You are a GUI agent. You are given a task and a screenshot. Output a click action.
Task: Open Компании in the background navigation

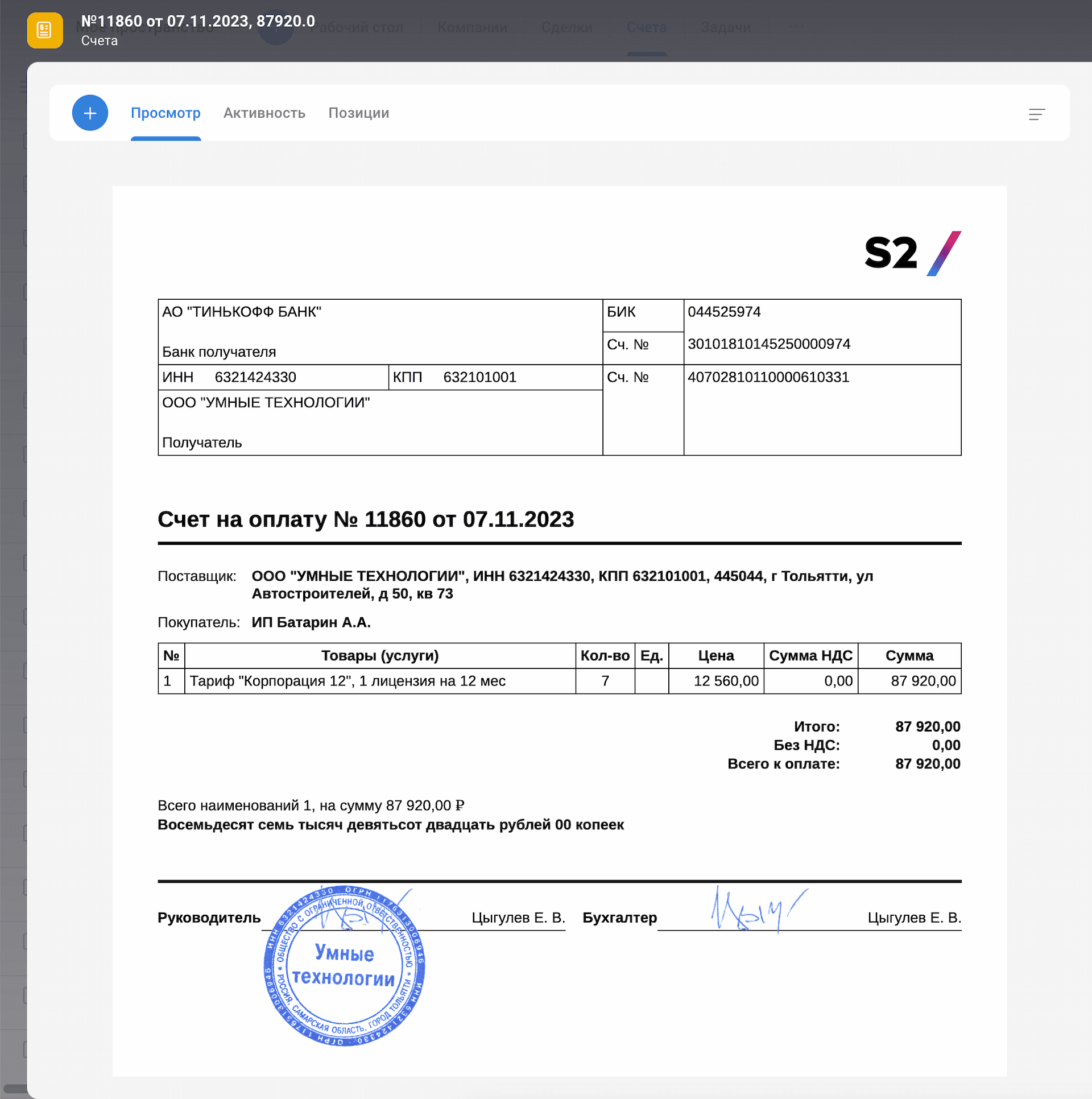coord(472,27)
